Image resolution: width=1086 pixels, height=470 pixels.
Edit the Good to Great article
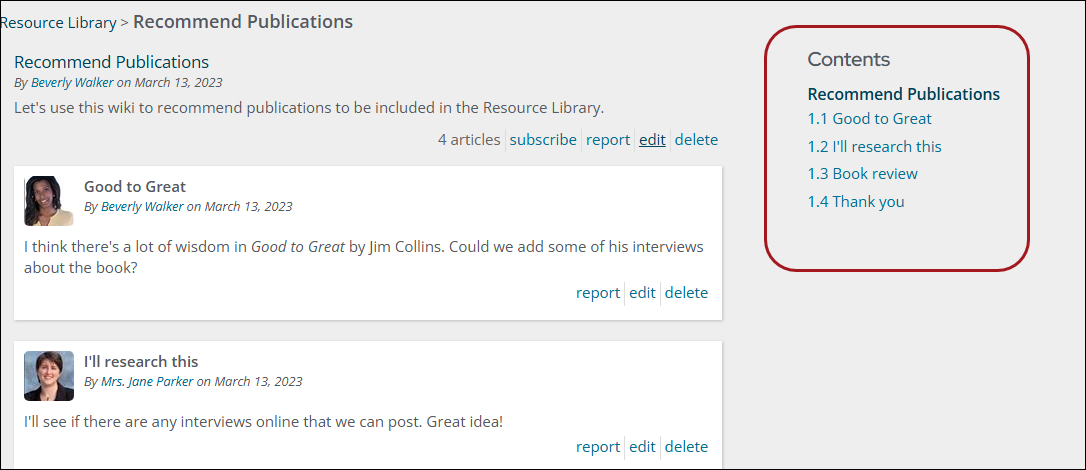click(642, 293)
